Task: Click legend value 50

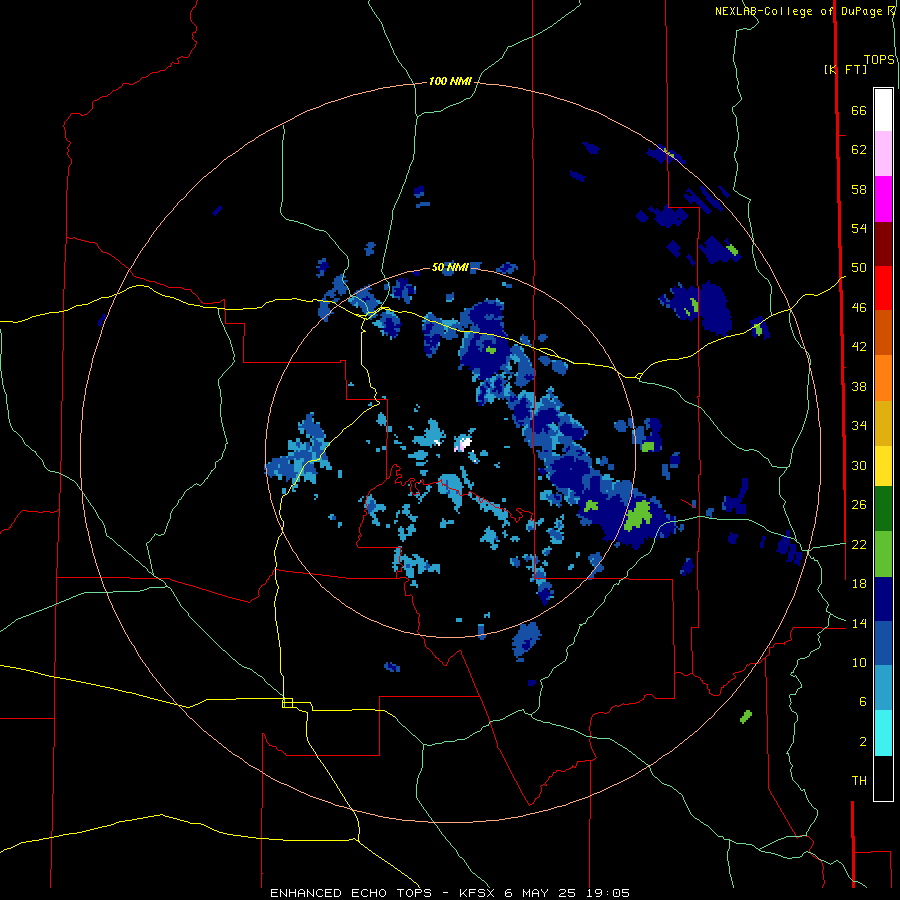Action: click(x=859, y=268)
